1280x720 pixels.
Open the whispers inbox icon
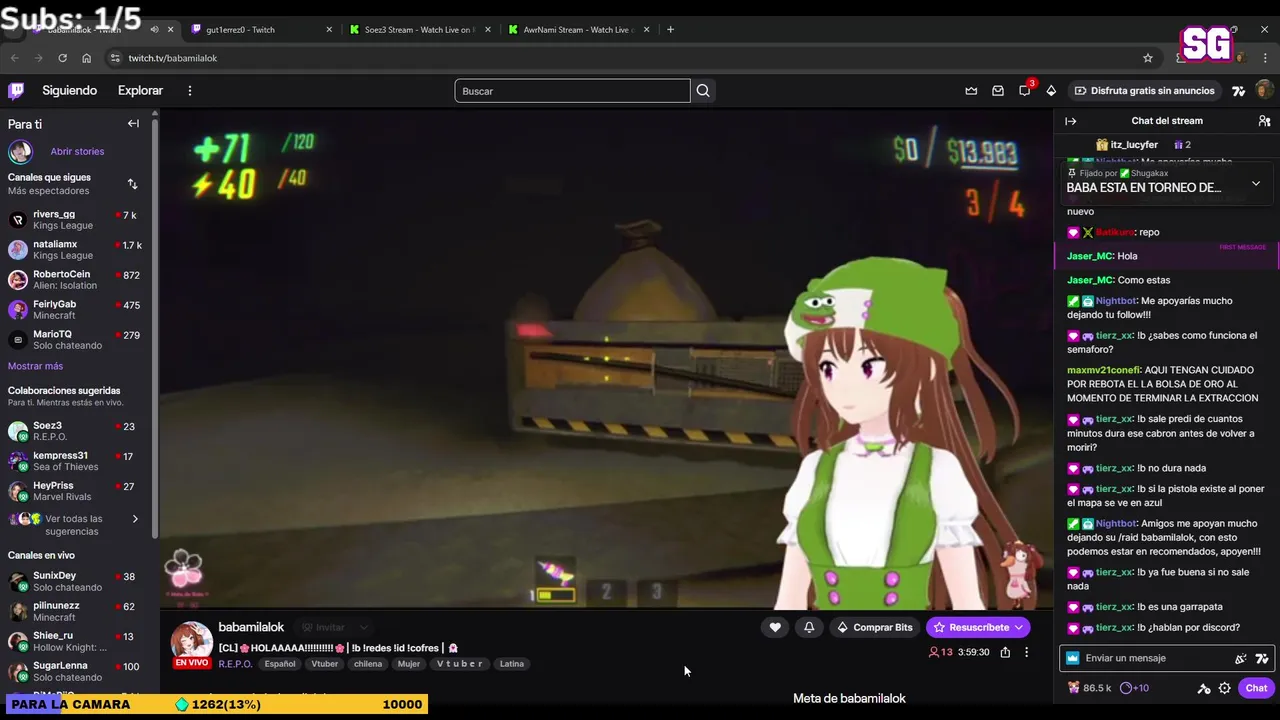click(998, 91)
